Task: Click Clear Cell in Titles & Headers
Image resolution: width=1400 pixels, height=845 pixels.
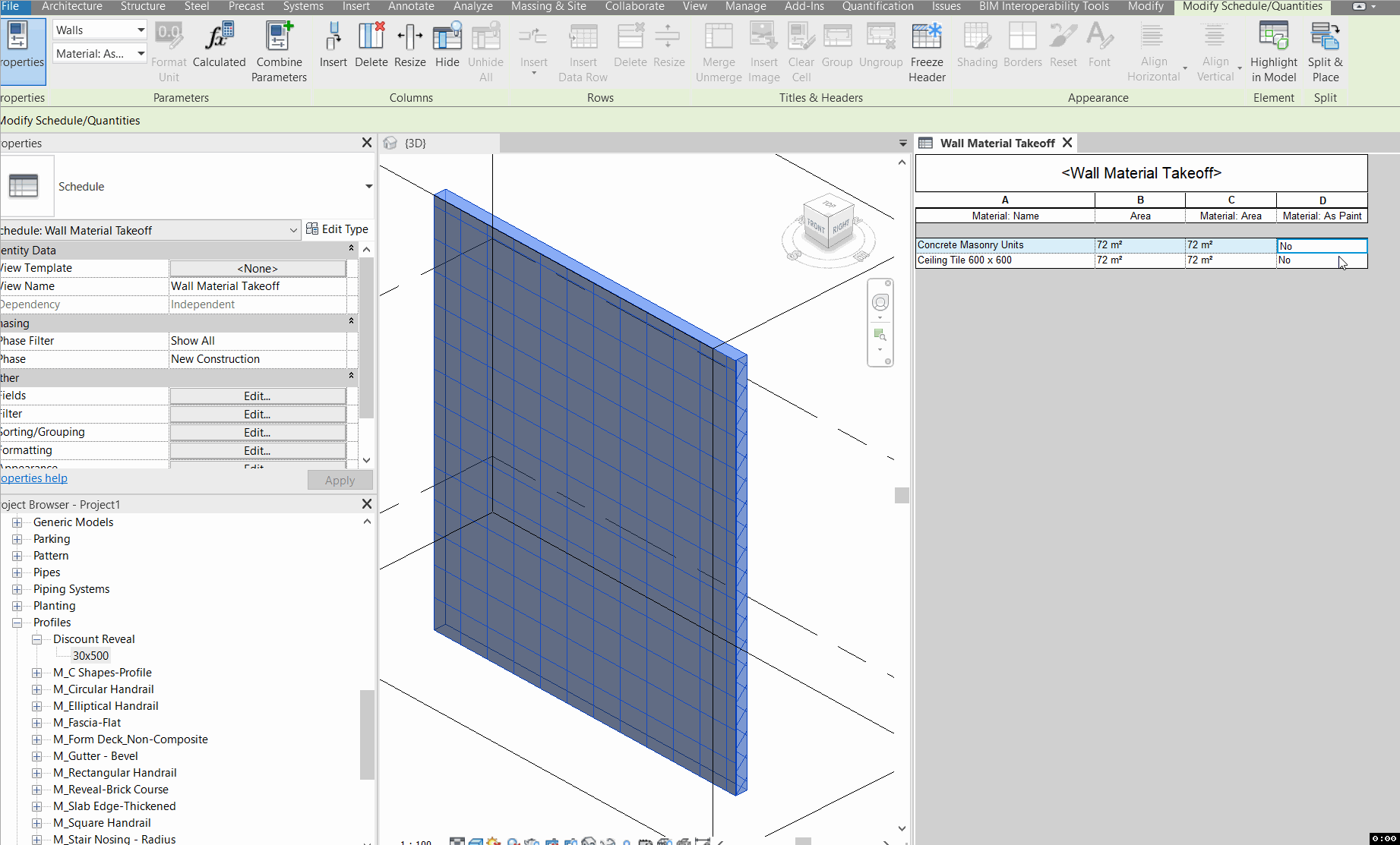Action: click(801, 51)
